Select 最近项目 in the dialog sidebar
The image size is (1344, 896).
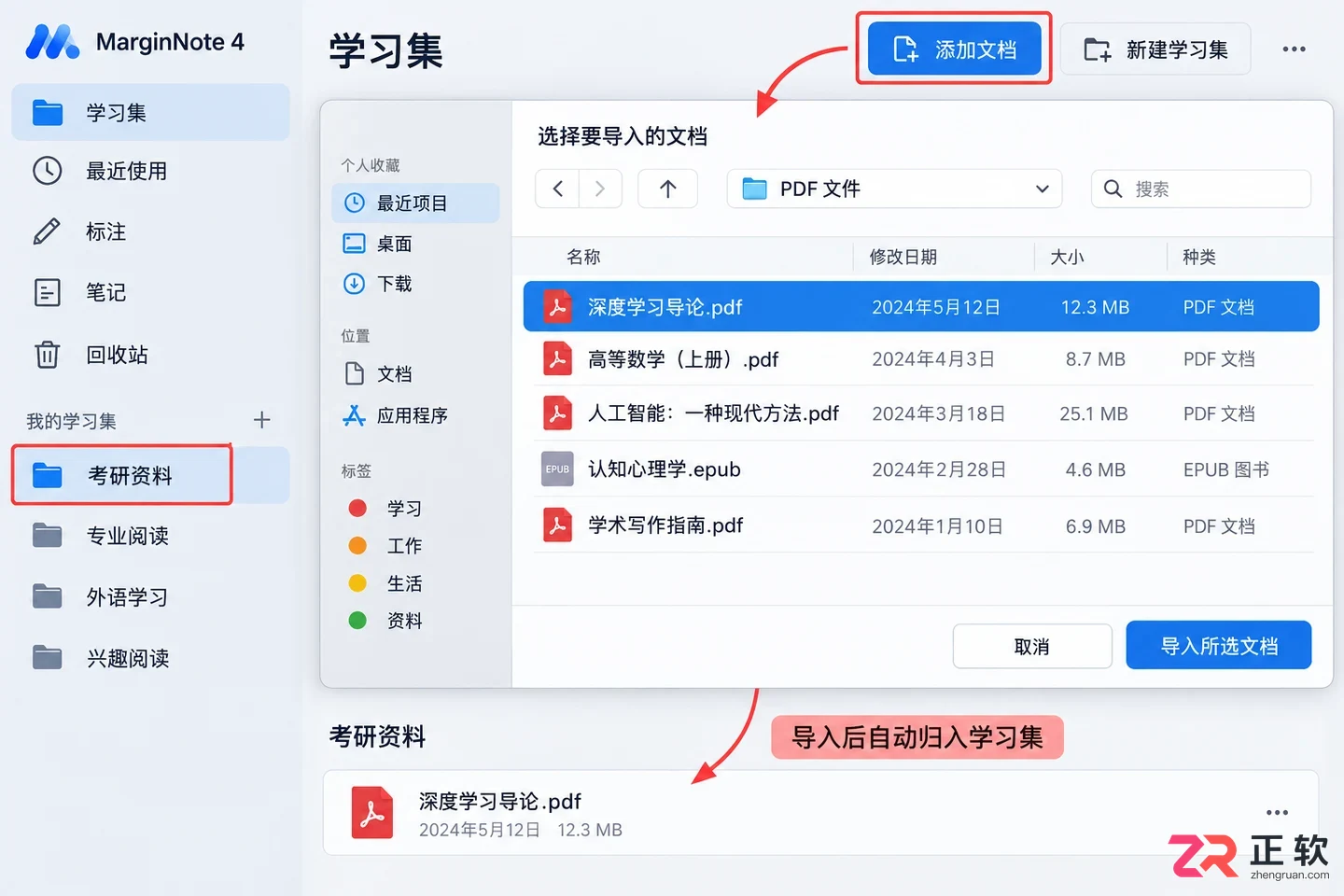click(x=415, y=203)
